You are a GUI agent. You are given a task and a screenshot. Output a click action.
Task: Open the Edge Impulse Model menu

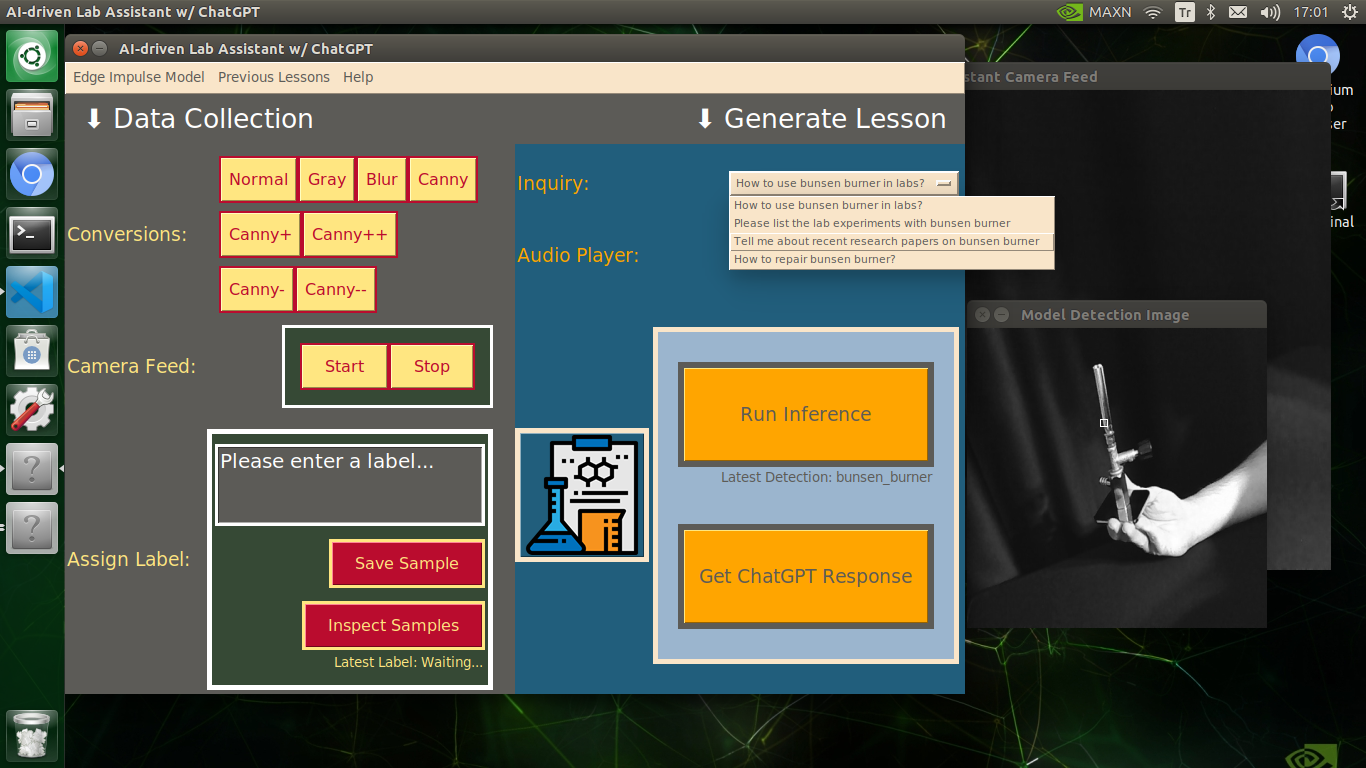(x=139, y=77)
